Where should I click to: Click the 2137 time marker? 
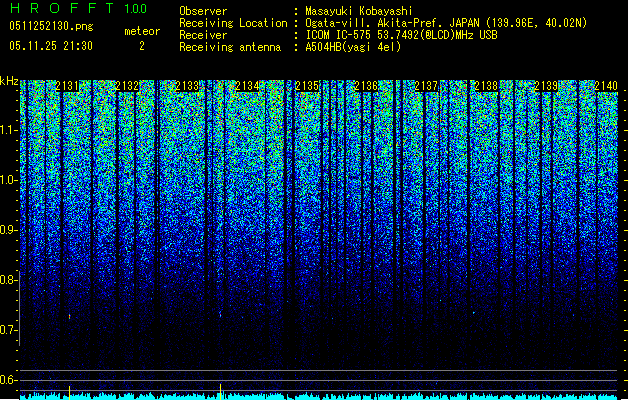click(x=426, y=86)
